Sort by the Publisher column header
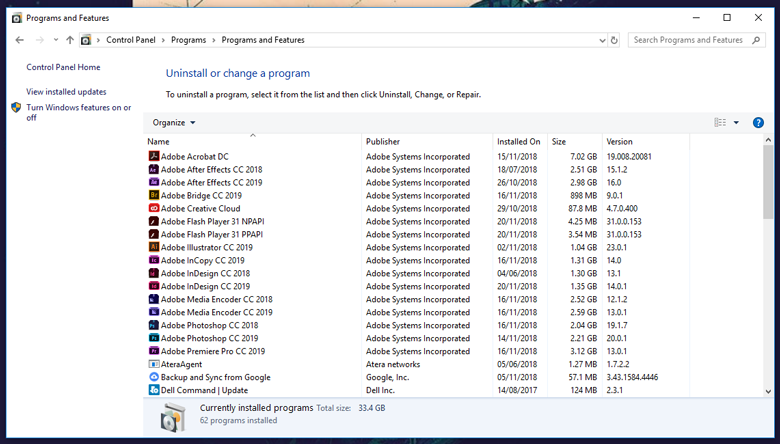Screen dimensions: 780x444 (x=427, y=141)
